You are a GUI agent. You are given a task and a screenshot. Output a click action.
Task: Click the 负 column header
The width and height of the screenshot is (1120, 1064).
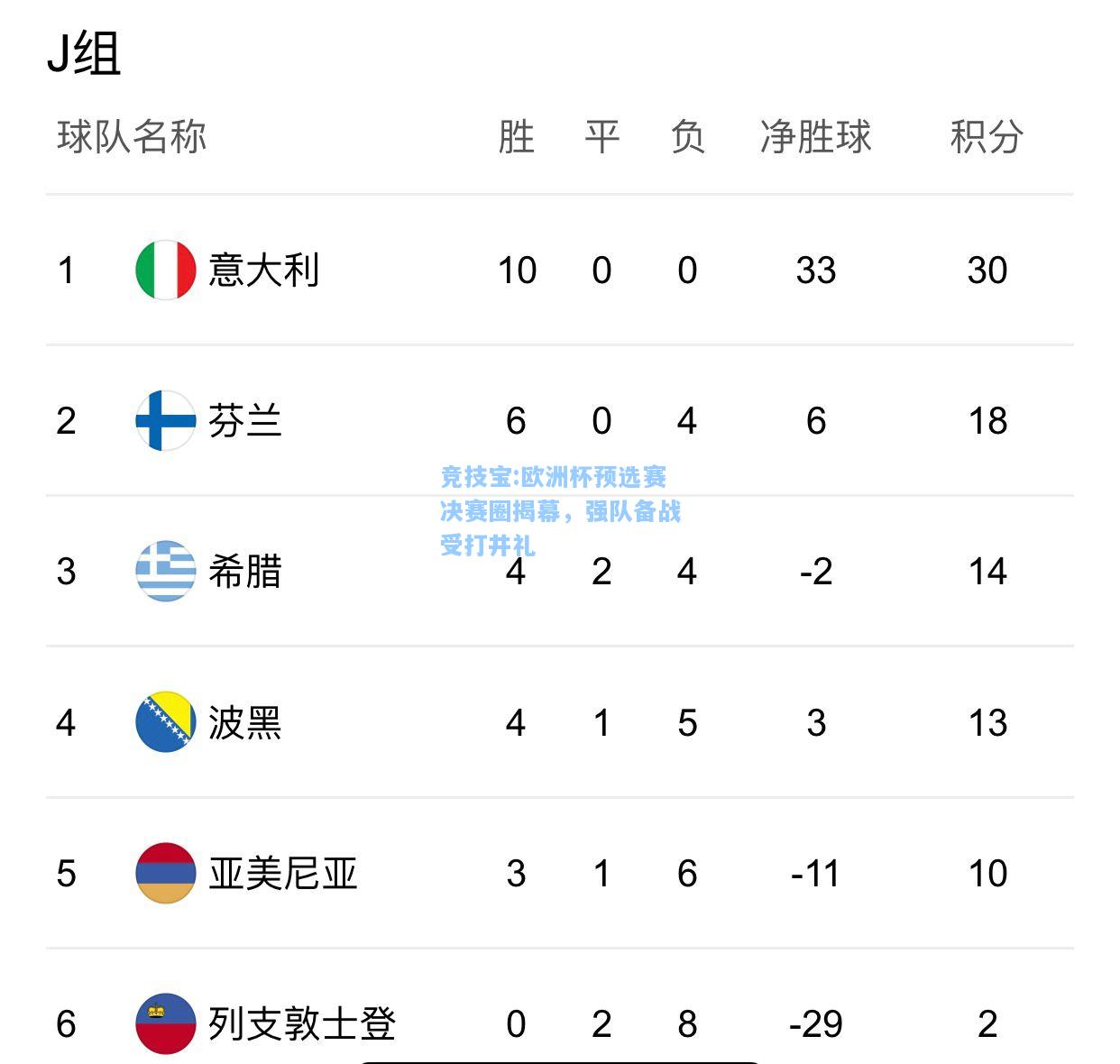pos(687,137)
